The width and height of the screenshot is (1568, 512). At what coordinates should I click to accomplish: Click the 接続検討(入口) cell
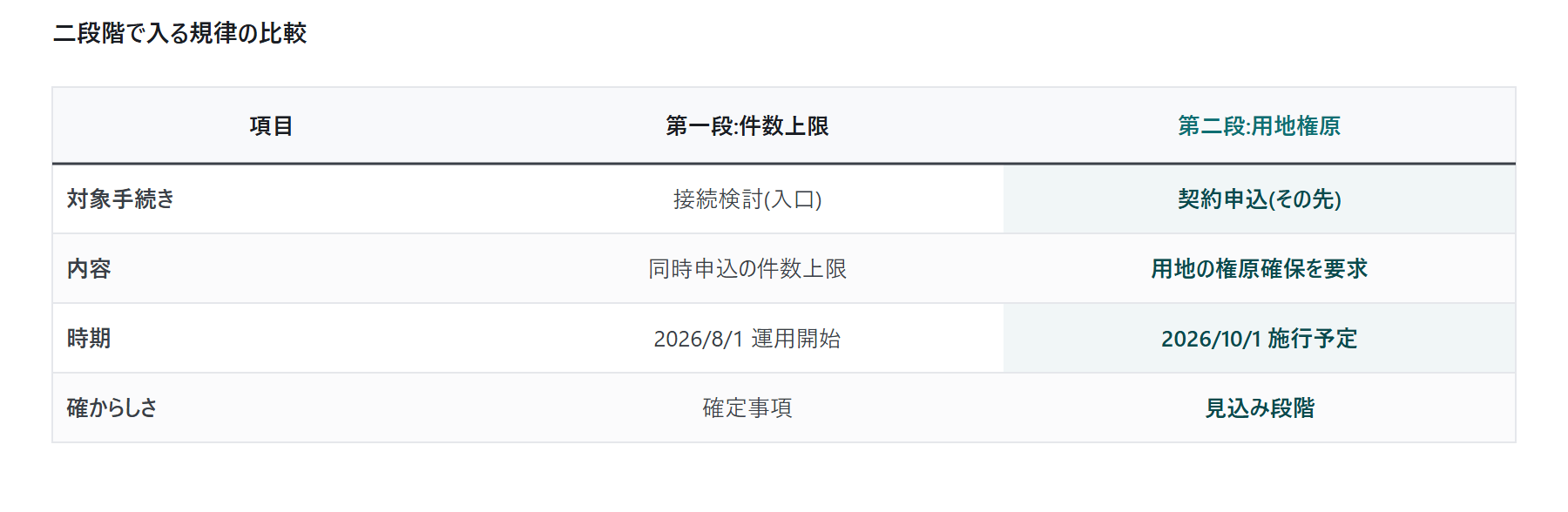pos(747,199)
